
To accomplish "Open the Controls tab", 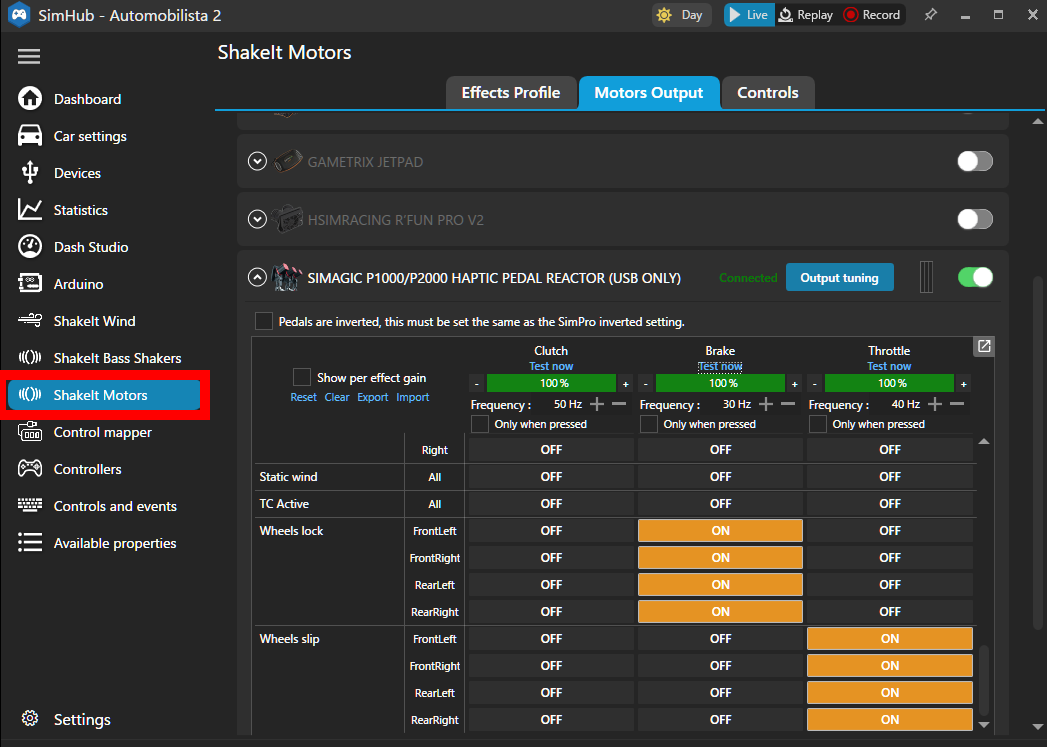I will pyautogui.click(x=768, y=93).
